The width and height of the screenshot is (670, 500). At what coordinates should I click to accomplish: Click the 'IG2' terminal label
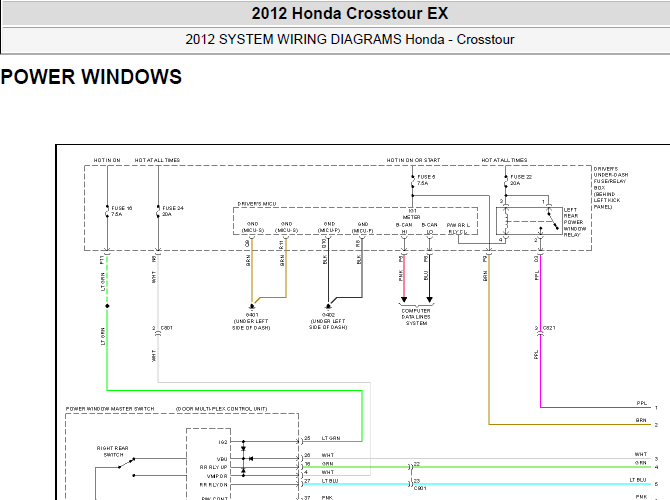click(223, 442)
